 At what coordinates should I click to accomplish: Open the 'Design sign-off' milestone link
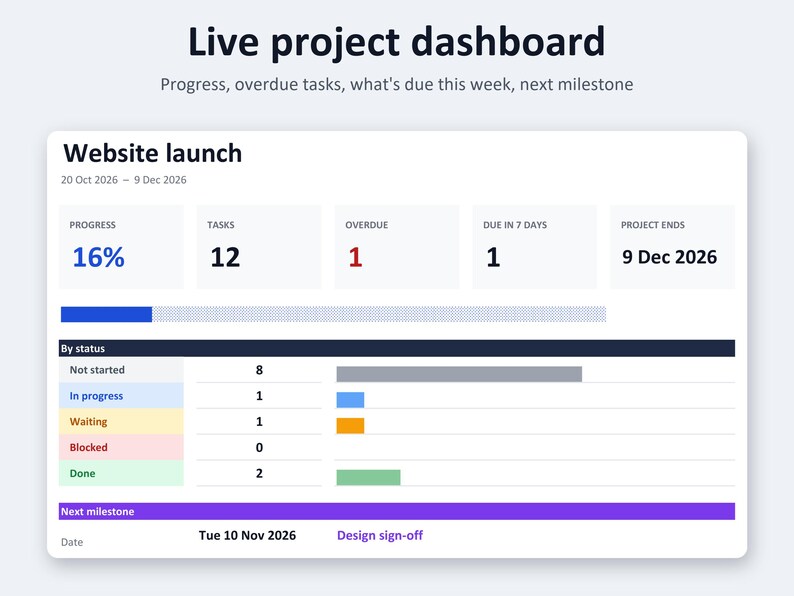click(x=380, y=536)
